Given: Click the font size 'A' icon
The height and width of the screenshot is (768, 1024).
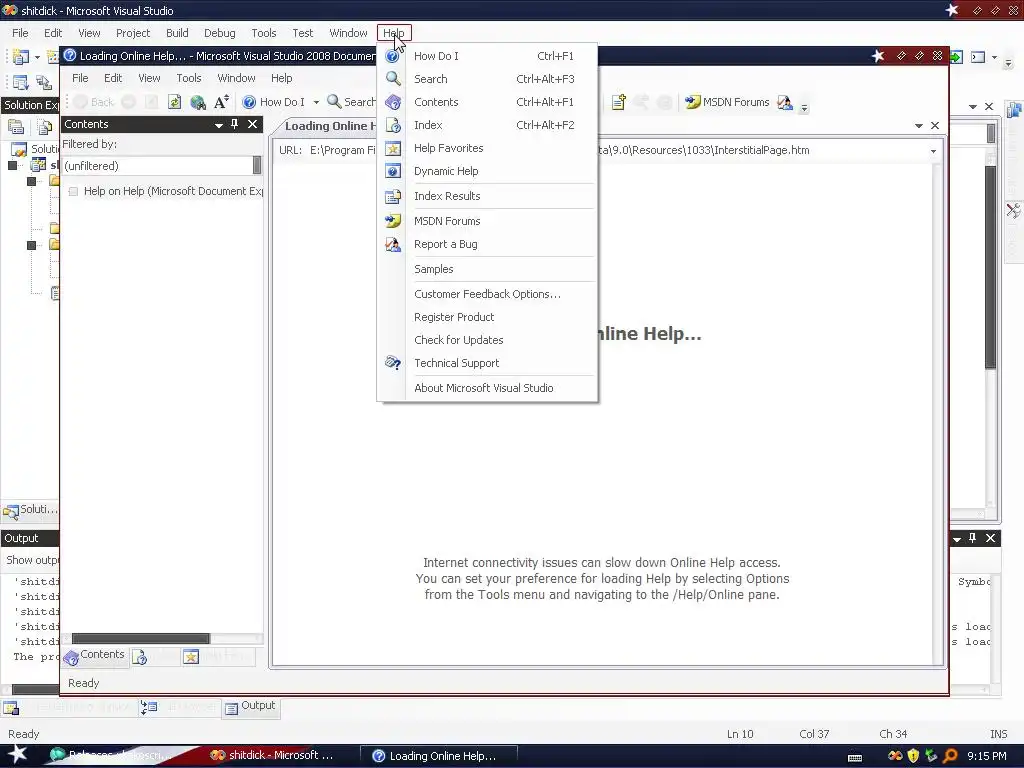Looking at the screenshot, I should pyautogui.click(x=221, y=102).
